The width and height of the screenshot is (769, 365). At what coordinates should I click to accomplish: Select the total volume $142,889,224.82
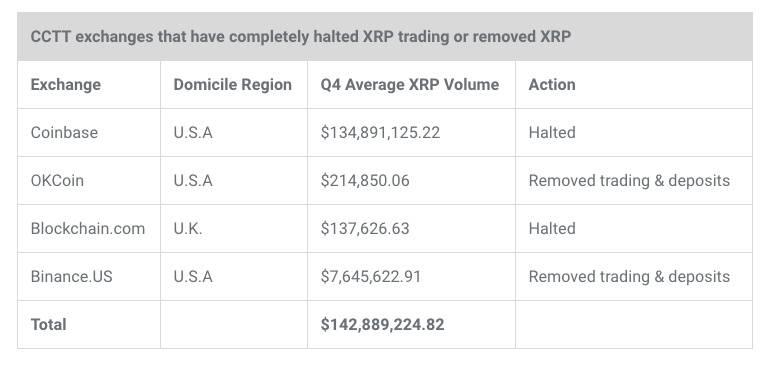click(383, 325)
